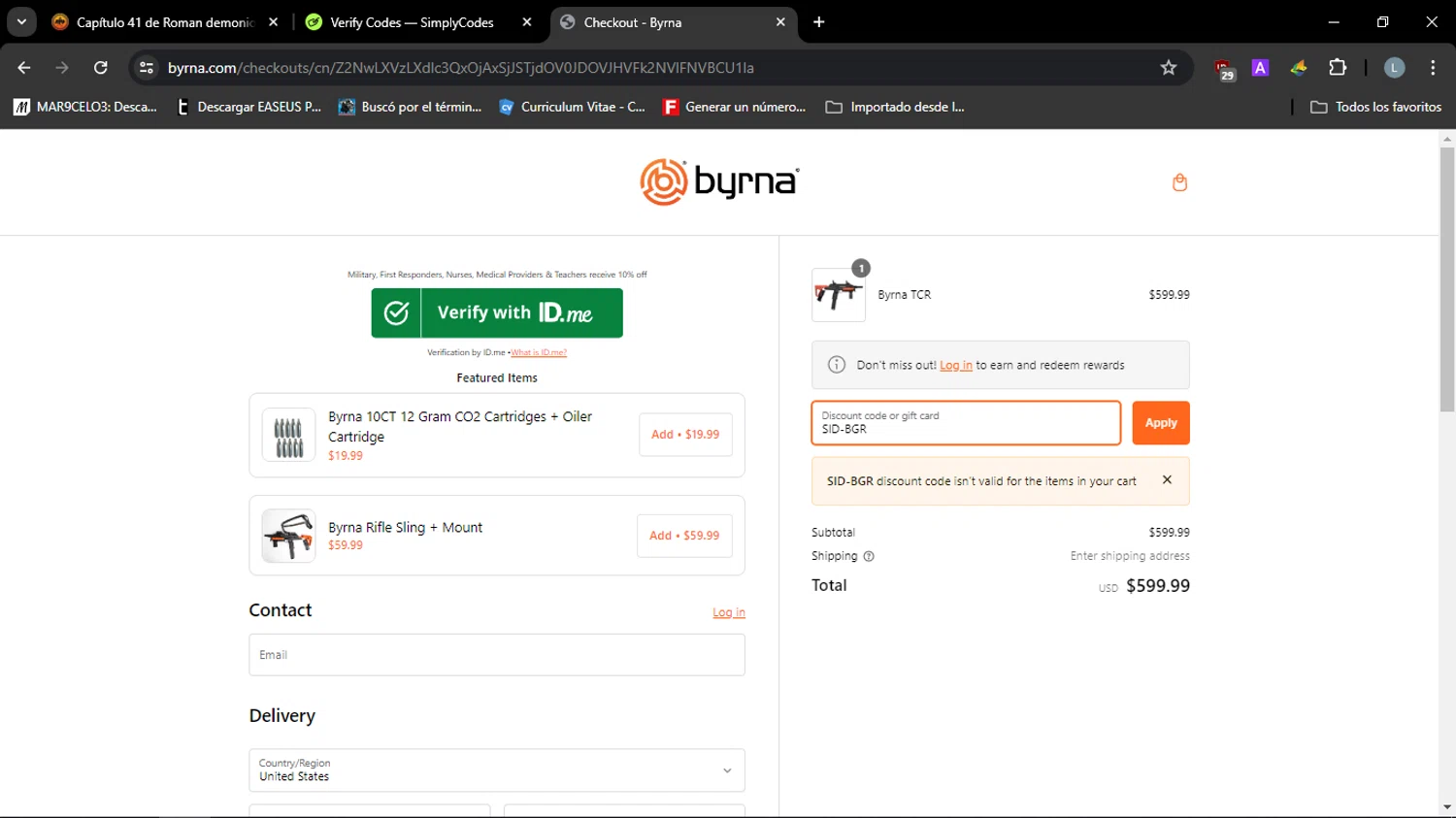Go back to the previous page

coord(24,68)
